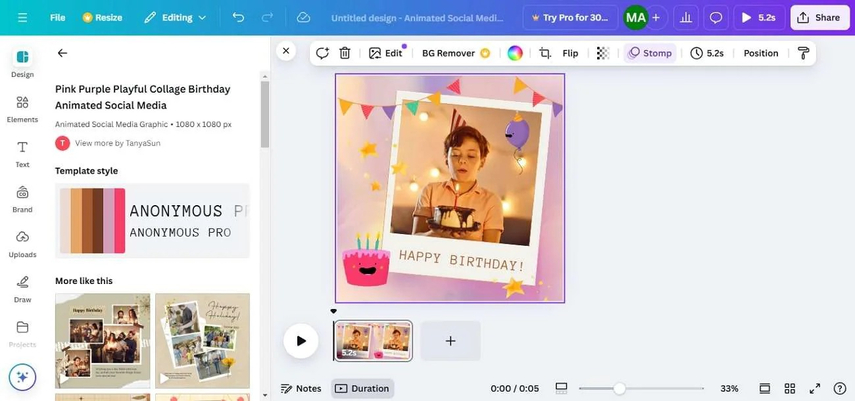The image size is (855, 401).
Task: Close the floating toolbar with X
Action: click(286, 51)
